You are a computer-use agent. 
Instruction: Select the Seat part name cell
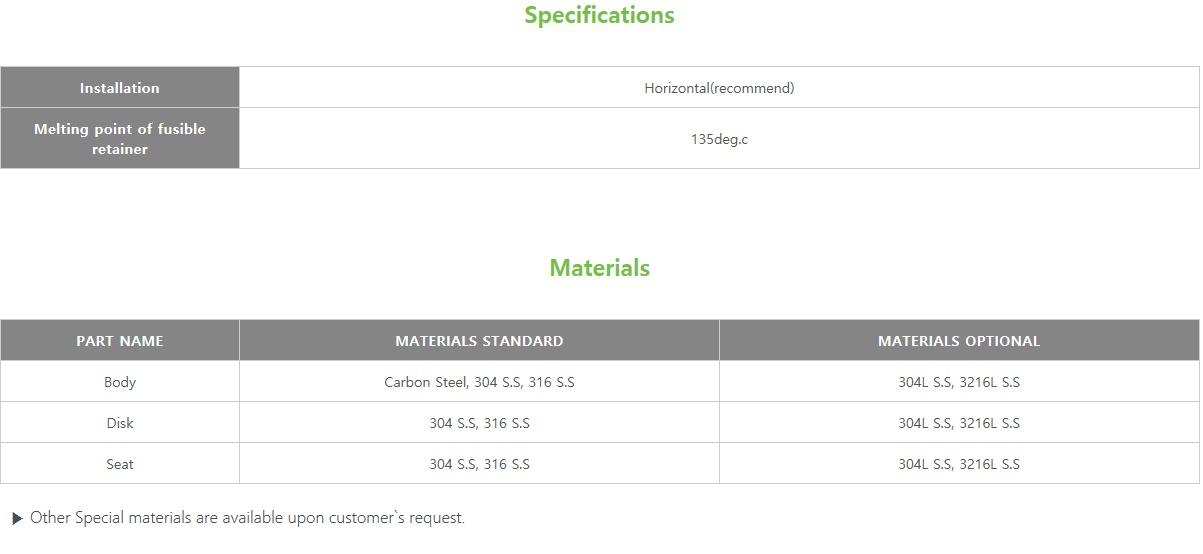(120, 464)
